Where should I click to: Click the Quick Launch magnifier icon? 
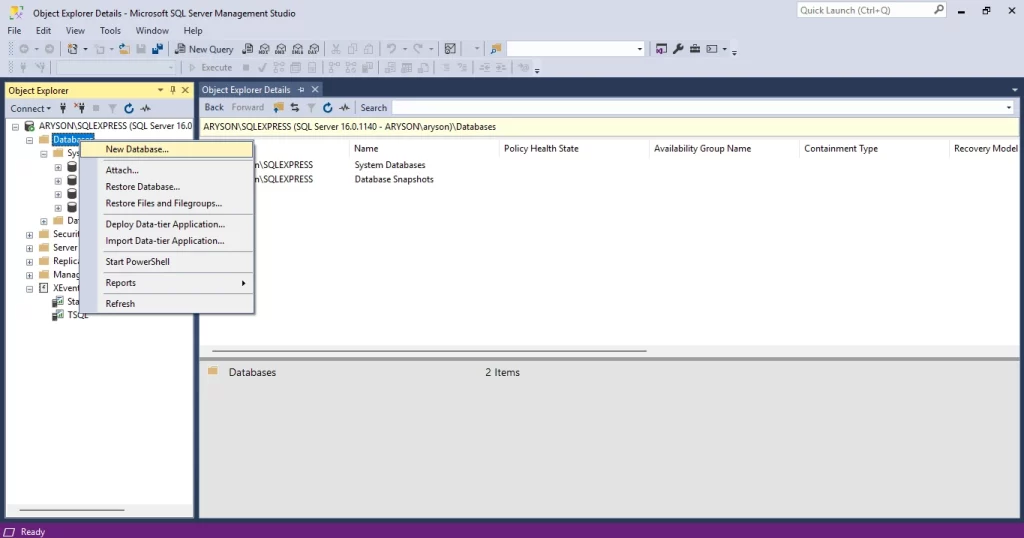tap(938, 10)
